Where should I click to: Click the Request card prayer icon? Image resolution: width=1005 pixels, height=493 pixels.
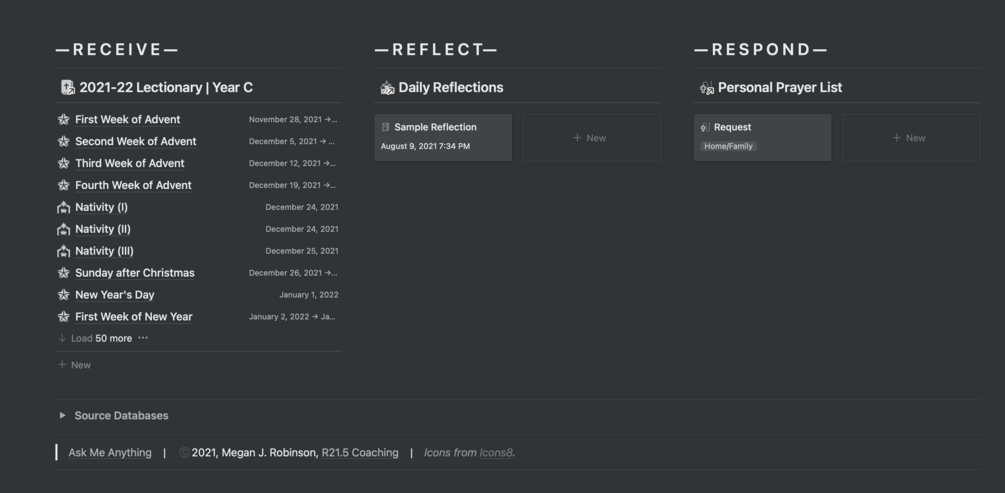coord(705,127)
